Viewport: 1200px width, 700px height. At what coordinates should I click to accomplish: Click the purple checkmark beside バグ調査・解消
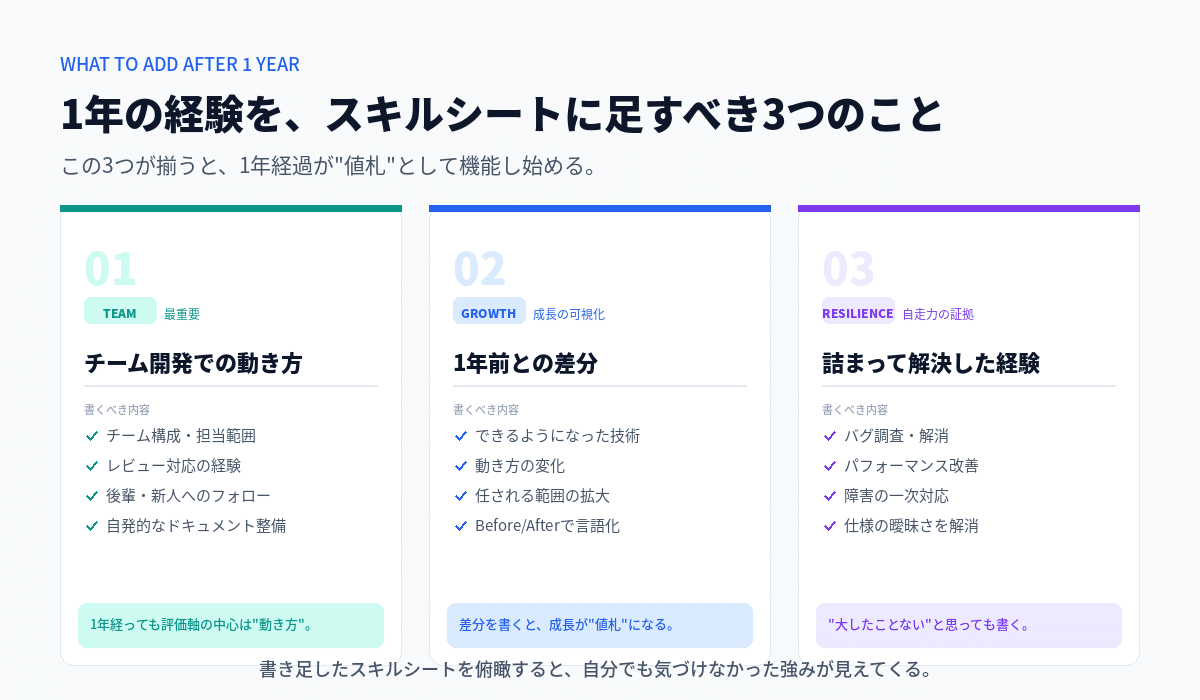click(x=830, y=436)
